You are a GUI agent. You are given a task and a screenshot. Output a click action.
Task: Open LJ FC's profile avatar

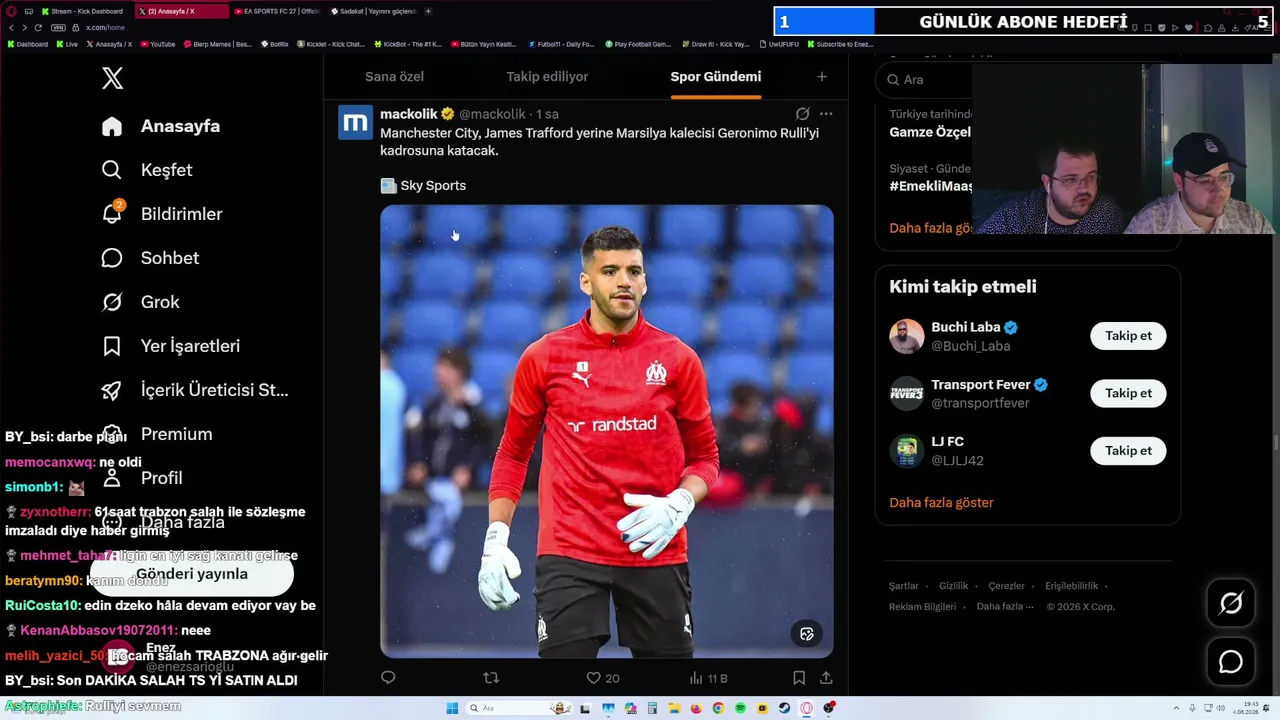(x=907, y=451)
